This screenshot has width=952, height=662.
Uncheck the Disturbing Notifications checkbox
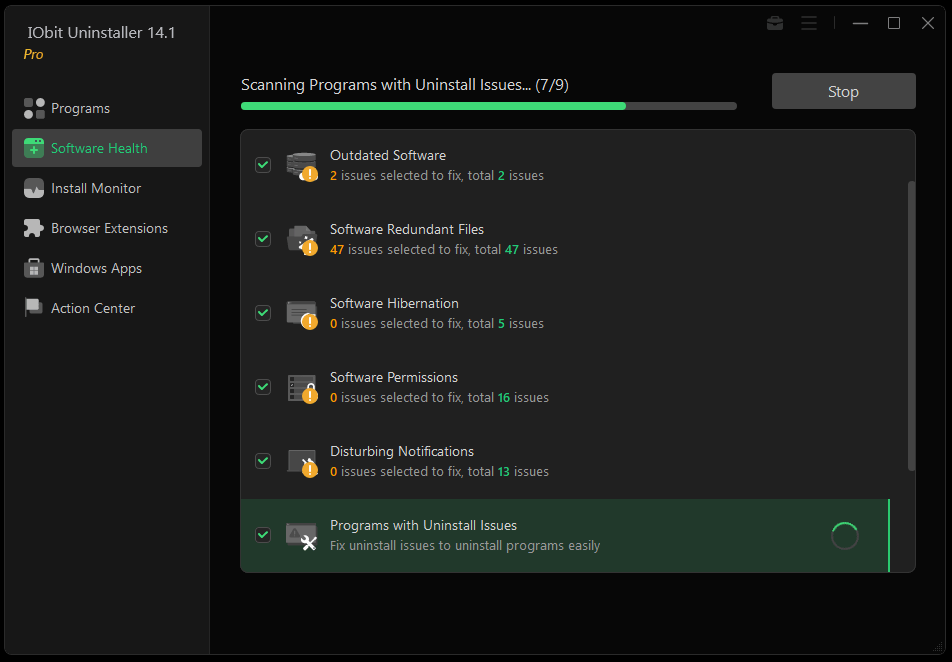[263, 461]
